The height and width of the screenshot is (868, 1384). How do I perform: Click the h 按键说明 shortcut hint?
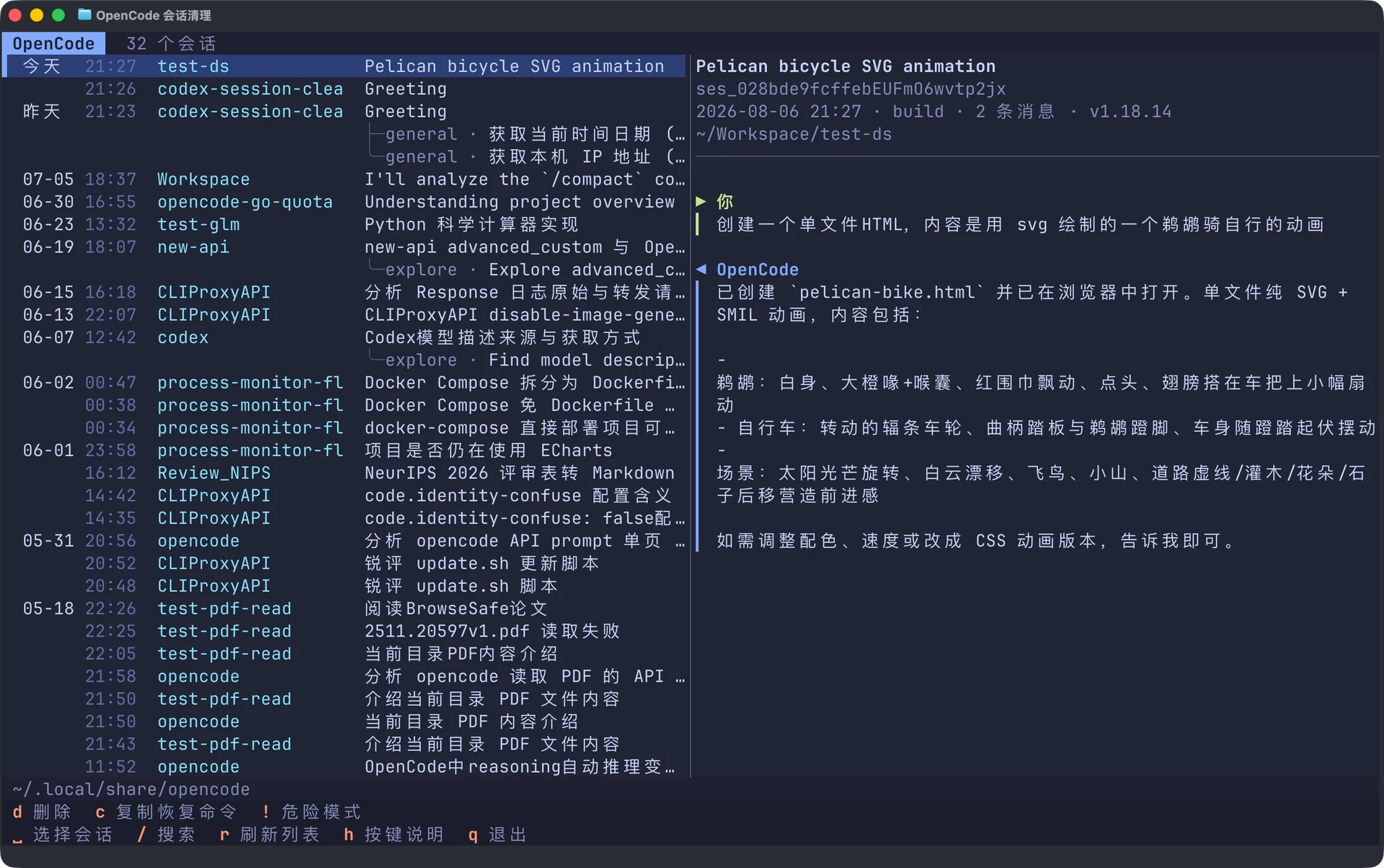394,835
